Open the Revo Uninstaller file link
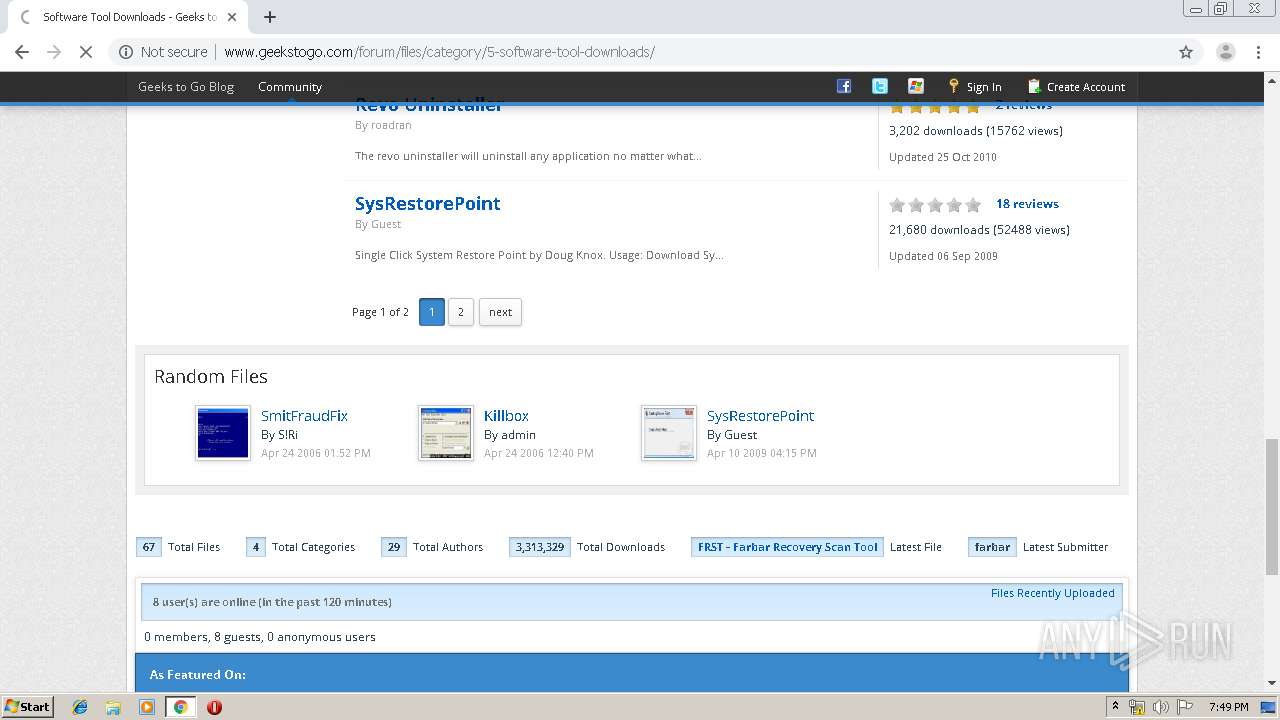This screenshot has width=1280, height=720. click(x=428, y=106)
